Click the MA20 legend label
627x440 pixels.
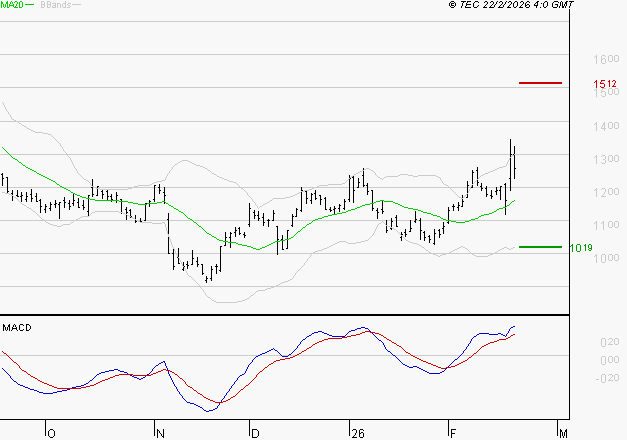(x=12, y=5)
